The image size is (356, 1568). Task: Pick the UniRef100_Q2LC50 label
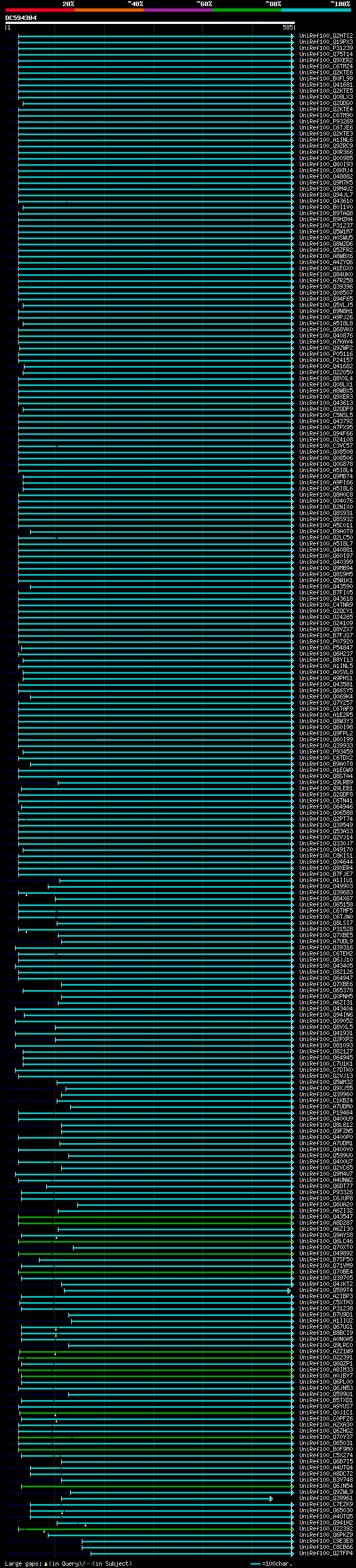[326, 537]
